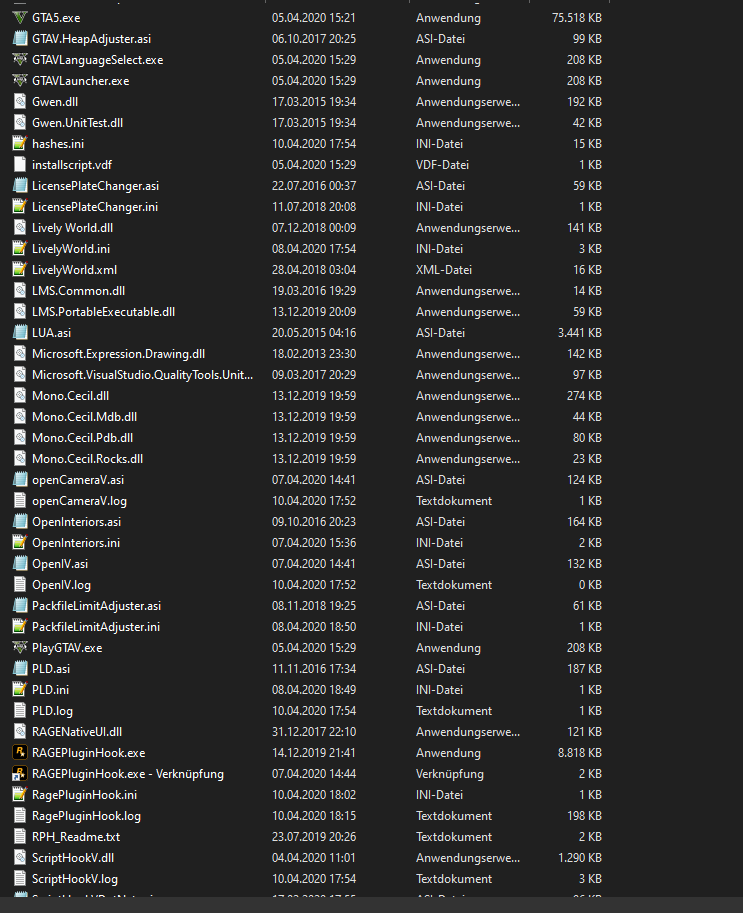743x913 pixels.
Task: Select the file name Mono.Cecil.Mdb.dll
Action: pyautogui.click(x=84, y=416)
